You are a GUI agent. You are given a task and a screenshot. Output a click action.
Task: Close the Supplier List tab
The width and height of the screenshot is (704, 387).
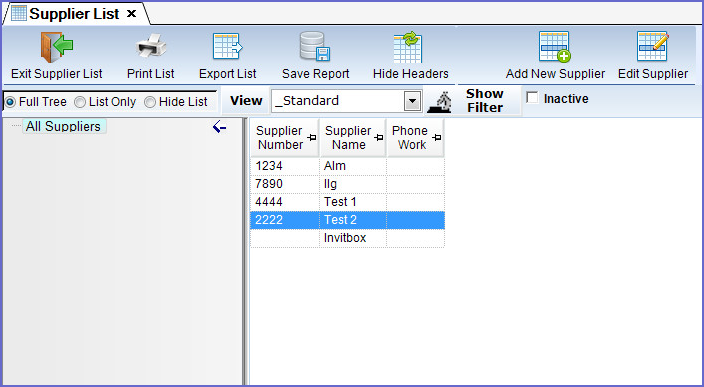(x=131, y=14)
